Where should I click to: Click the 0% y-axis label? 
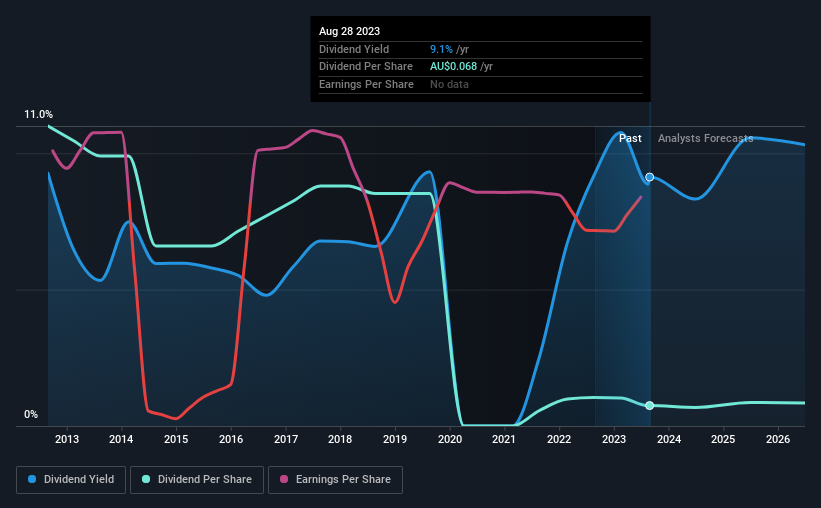click(31, 414)
